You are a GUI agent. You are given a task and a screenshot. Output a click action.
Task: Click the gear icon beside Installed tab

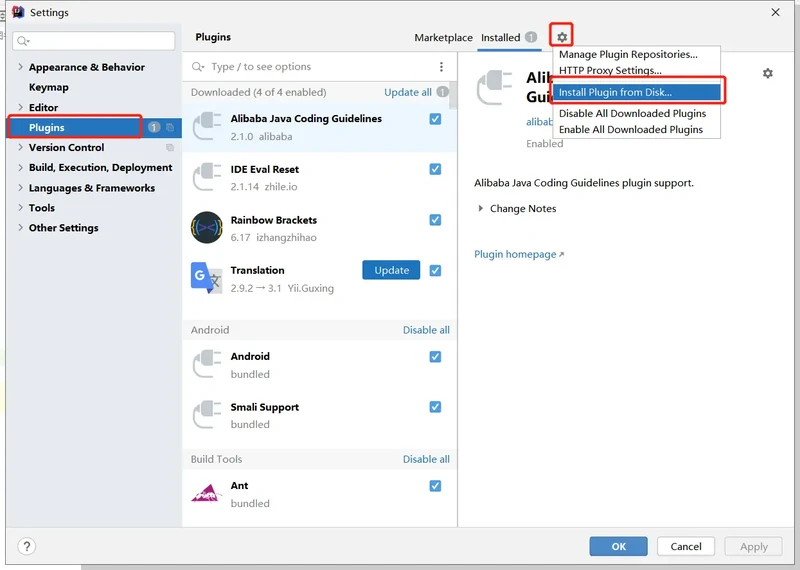point(562,37)
